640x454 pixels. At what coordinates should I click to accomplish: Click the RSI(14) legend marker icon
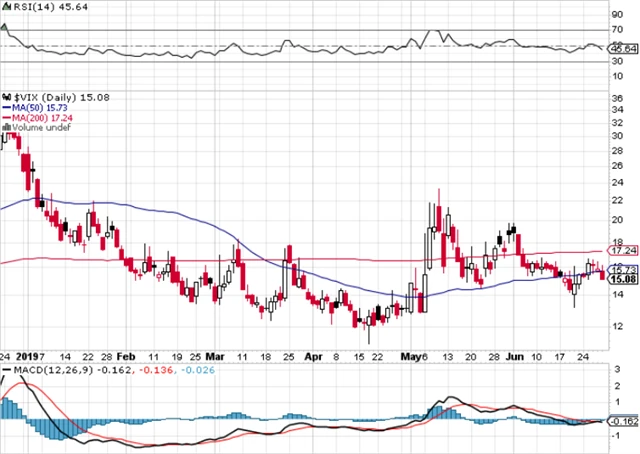5,7
